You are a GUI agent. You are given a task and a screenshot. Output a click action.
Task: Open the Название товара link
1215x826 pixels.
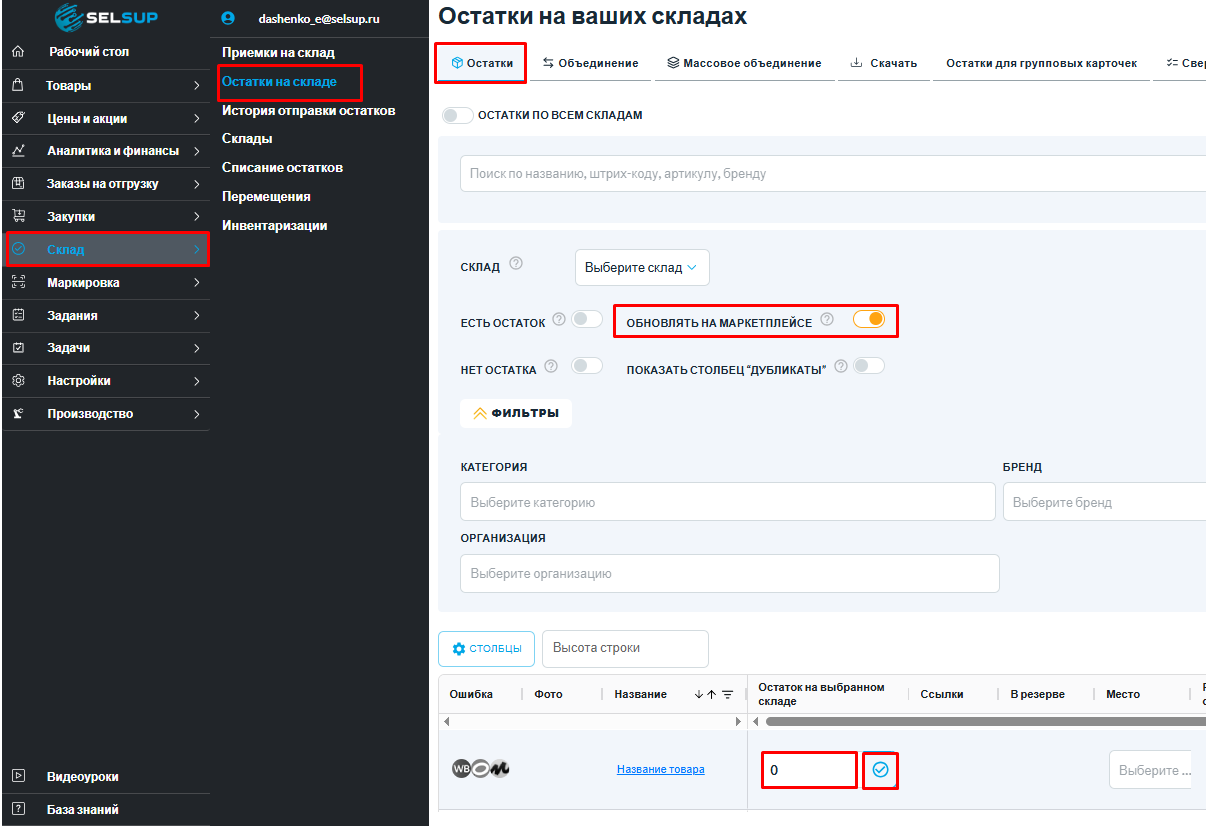(660, 769)
